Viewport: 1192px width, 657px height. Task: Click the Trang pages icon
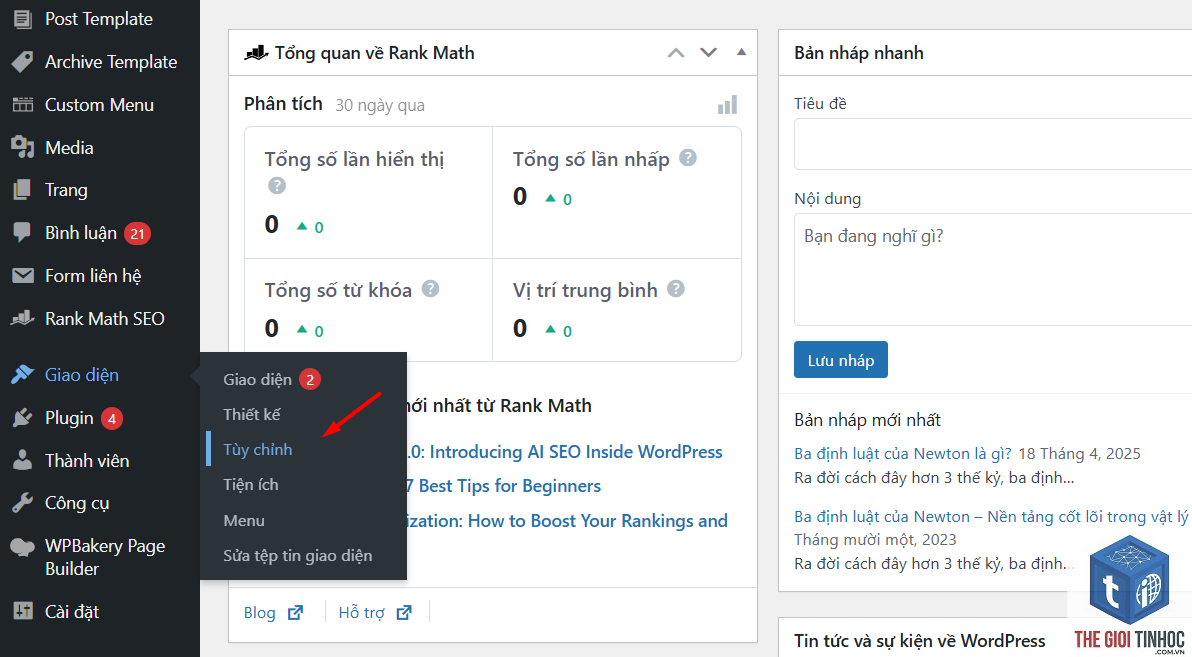pyautogui.click(x=23, y=190)
